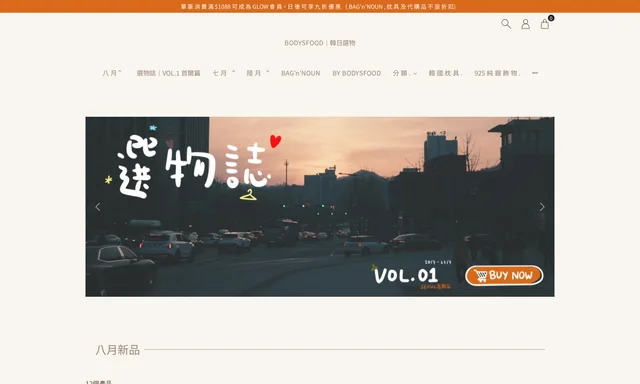
Task: Click the BUY NOW banner button
Action: pos(504,275)
